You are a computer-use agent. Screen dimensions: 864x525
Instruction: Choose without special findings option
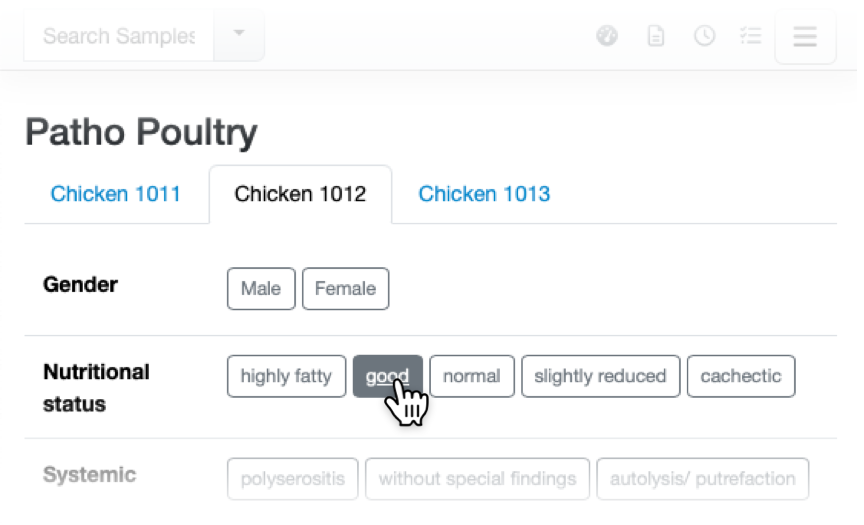pos(477,479)
